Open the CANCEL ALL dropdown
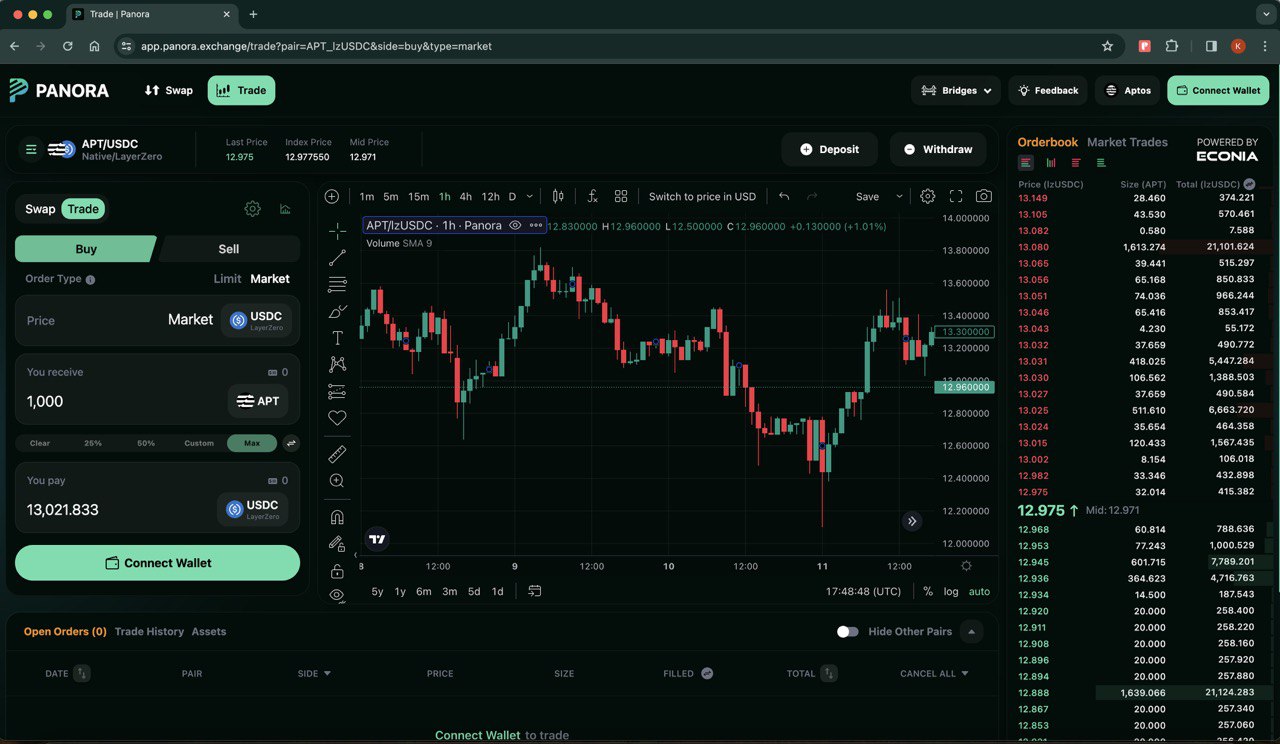Screen dimensions: 1280x744 point(934,674)
